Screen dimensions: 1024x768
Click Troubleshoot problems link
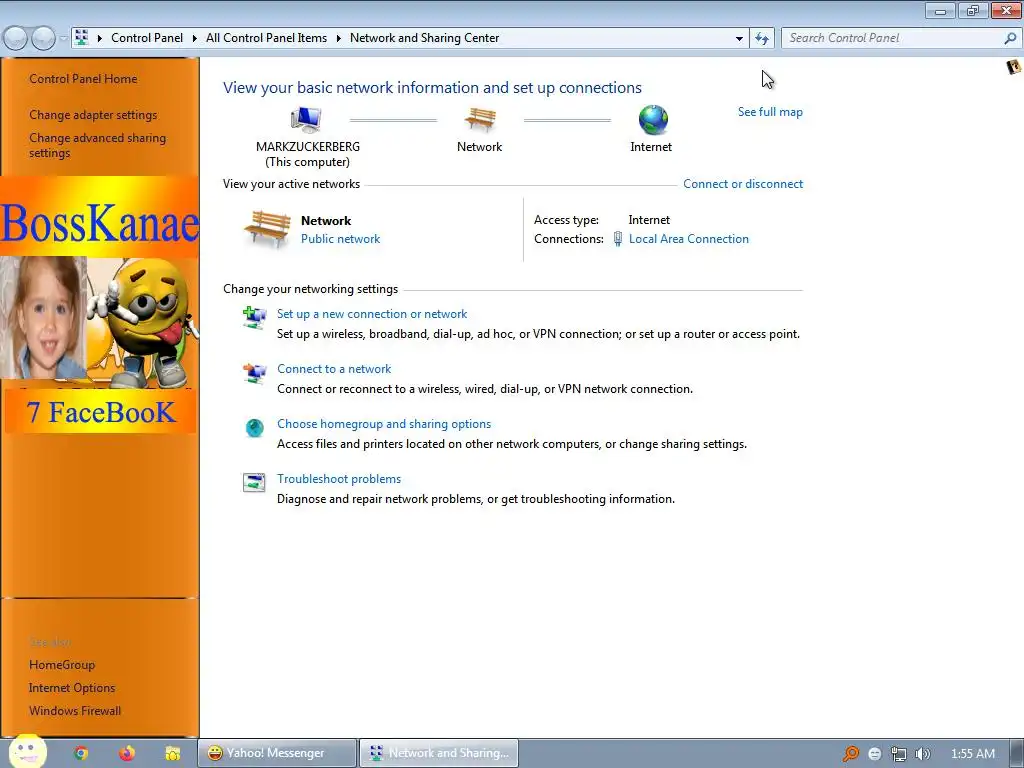339,479
